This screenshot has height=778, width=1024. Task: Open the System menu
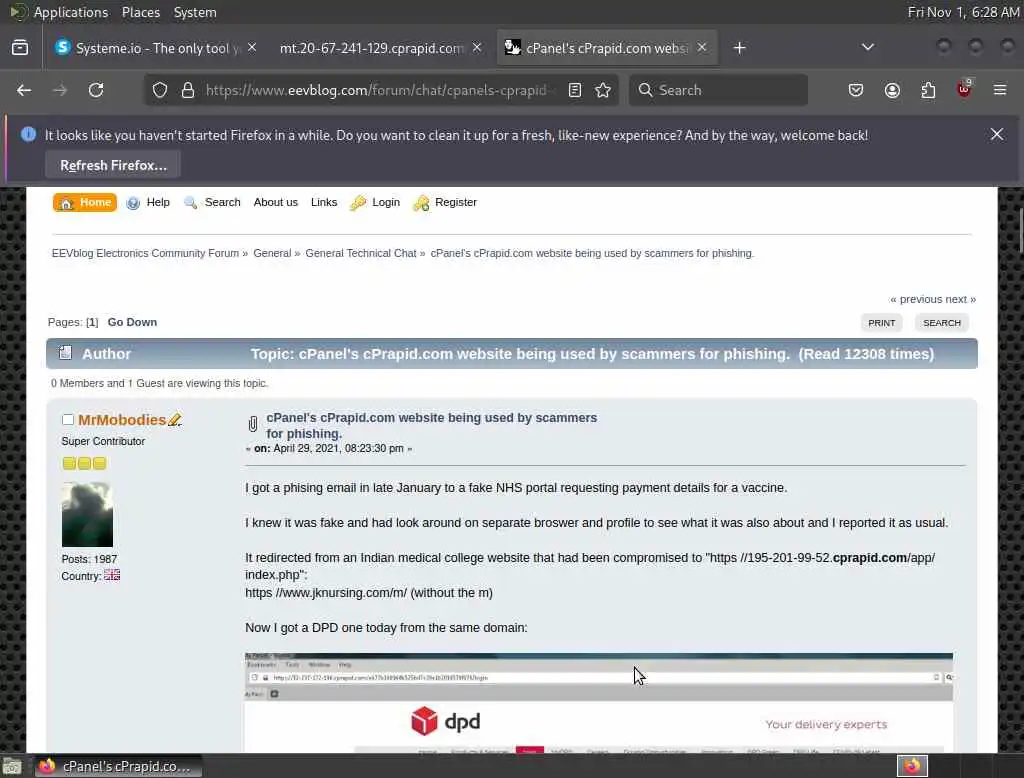pyautogui.click(x=195, y=12)
